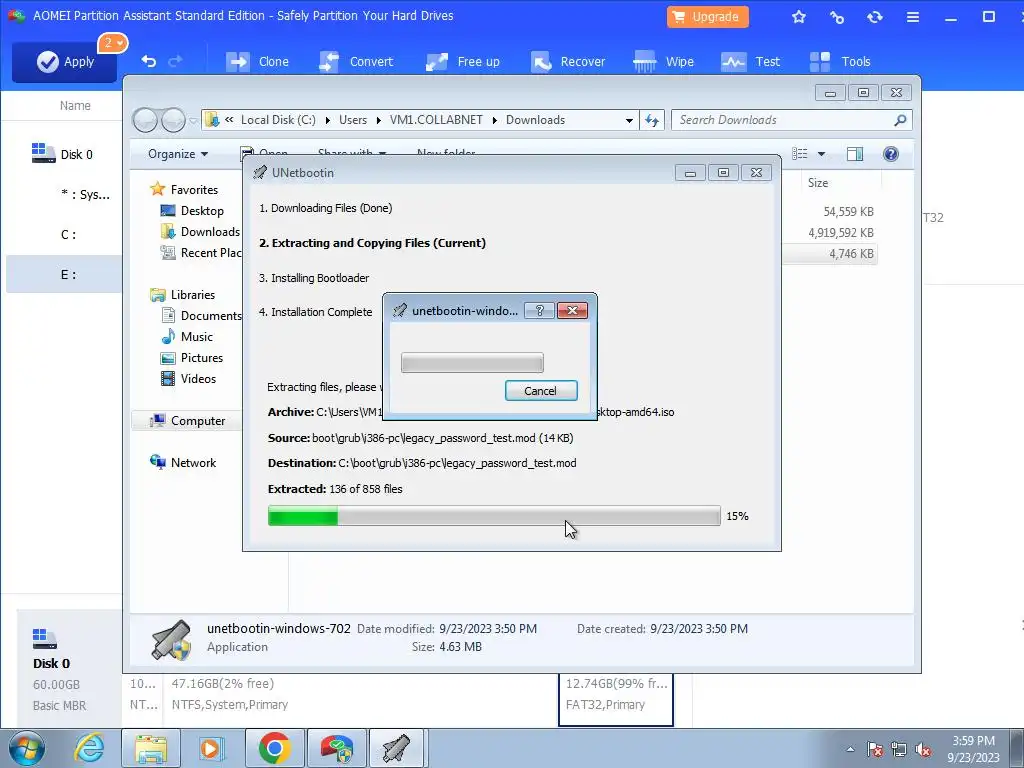Open the Test tool in AOMEI
This screenshot has width=1024, height=768.
click(750, 61)
